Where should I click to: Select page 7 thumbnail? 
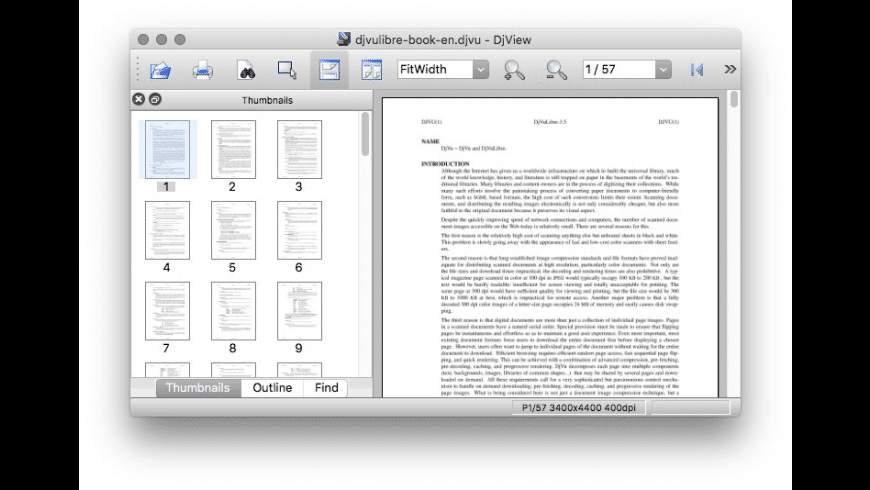coord(167,311)
